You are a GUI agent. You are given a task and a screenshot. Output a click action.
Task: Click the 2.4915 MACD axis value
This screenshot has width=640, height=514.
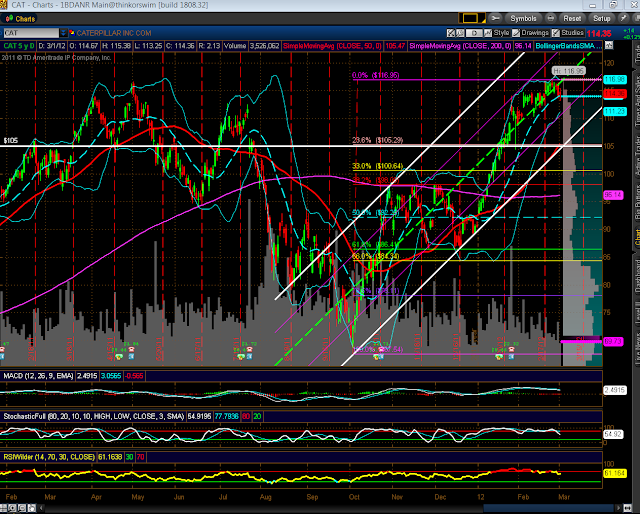(614, 390)
